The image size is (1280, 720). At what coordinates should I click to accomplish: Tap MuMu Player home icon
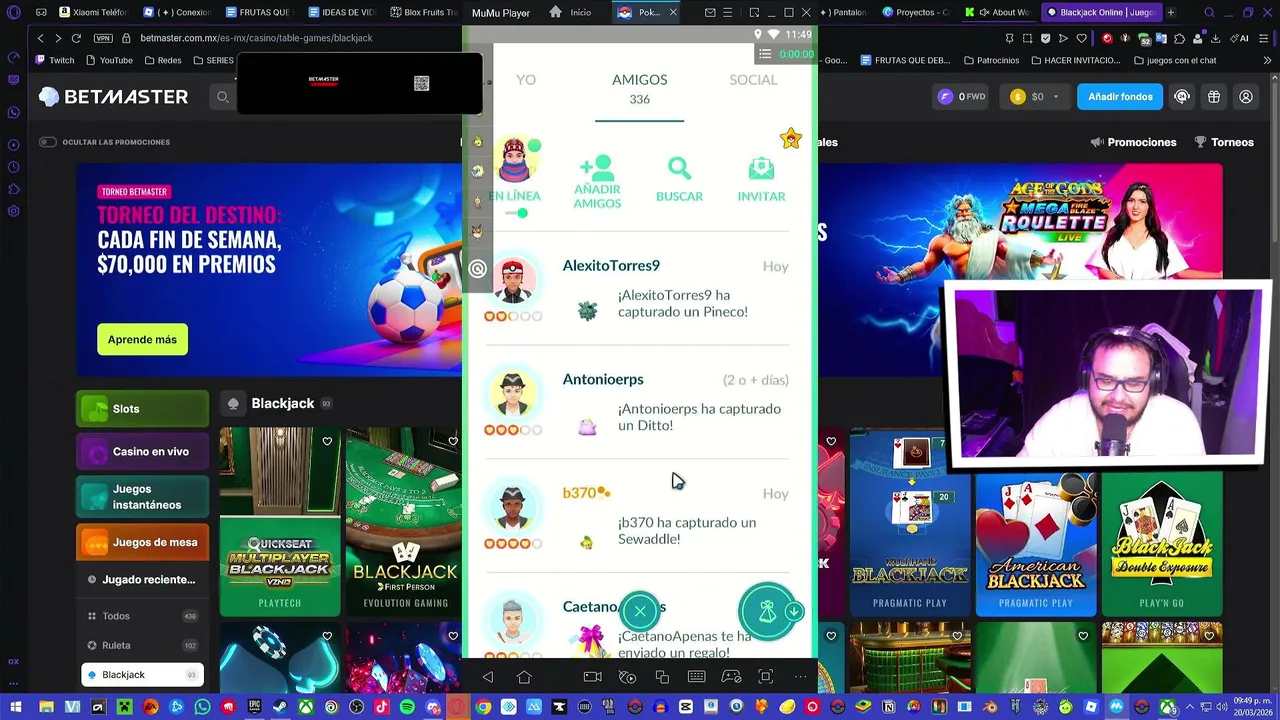pos(524,677)
